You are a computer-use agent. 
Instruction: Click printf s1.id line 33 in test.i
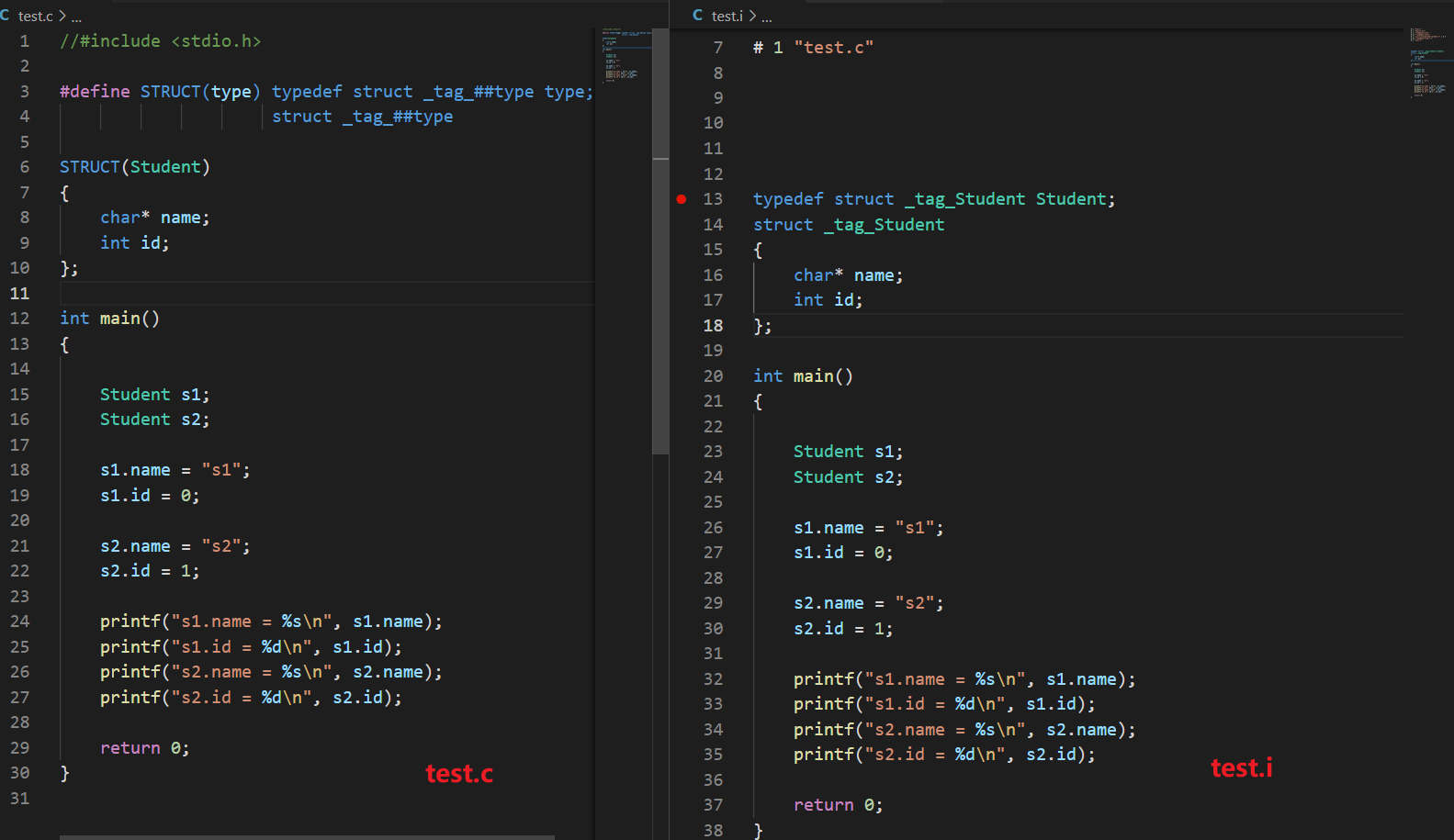944,704
